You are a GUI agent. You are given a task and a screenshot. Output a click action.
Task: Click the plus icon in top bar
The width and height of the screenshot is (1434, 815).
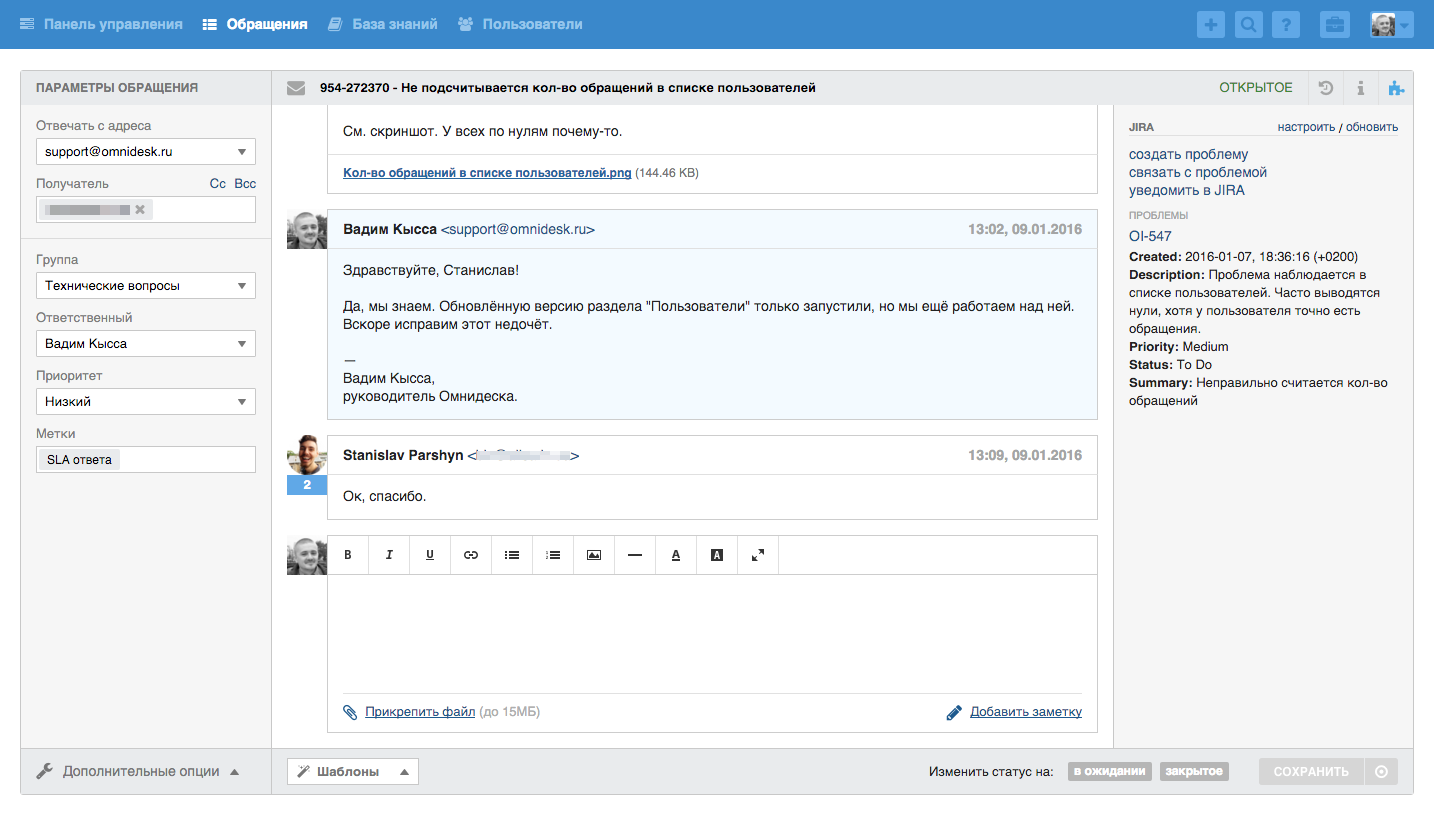click(1211, 25)
